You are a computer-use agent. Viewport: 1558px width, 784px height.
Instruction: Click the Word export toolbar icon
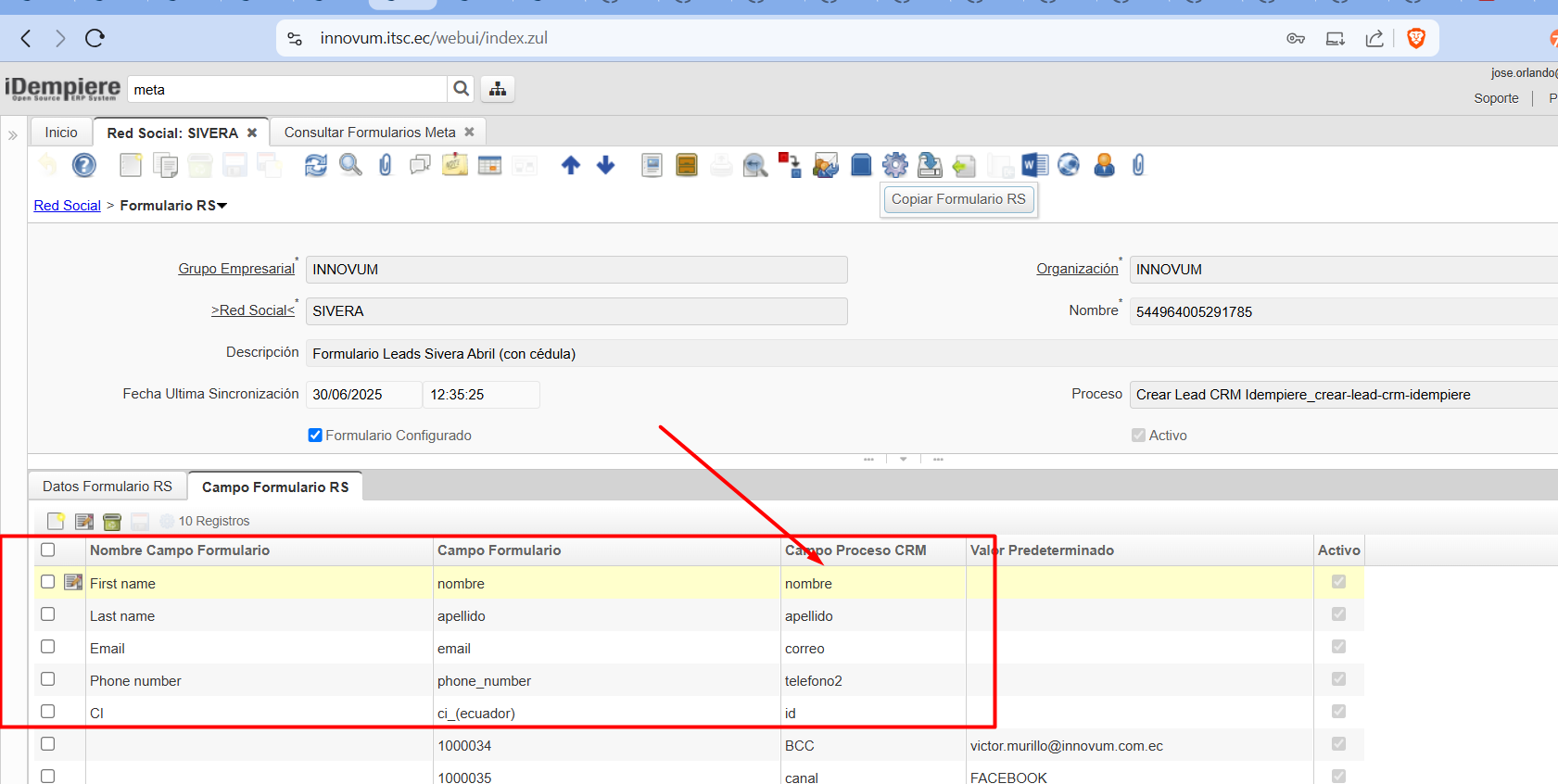click(1034, 165)
